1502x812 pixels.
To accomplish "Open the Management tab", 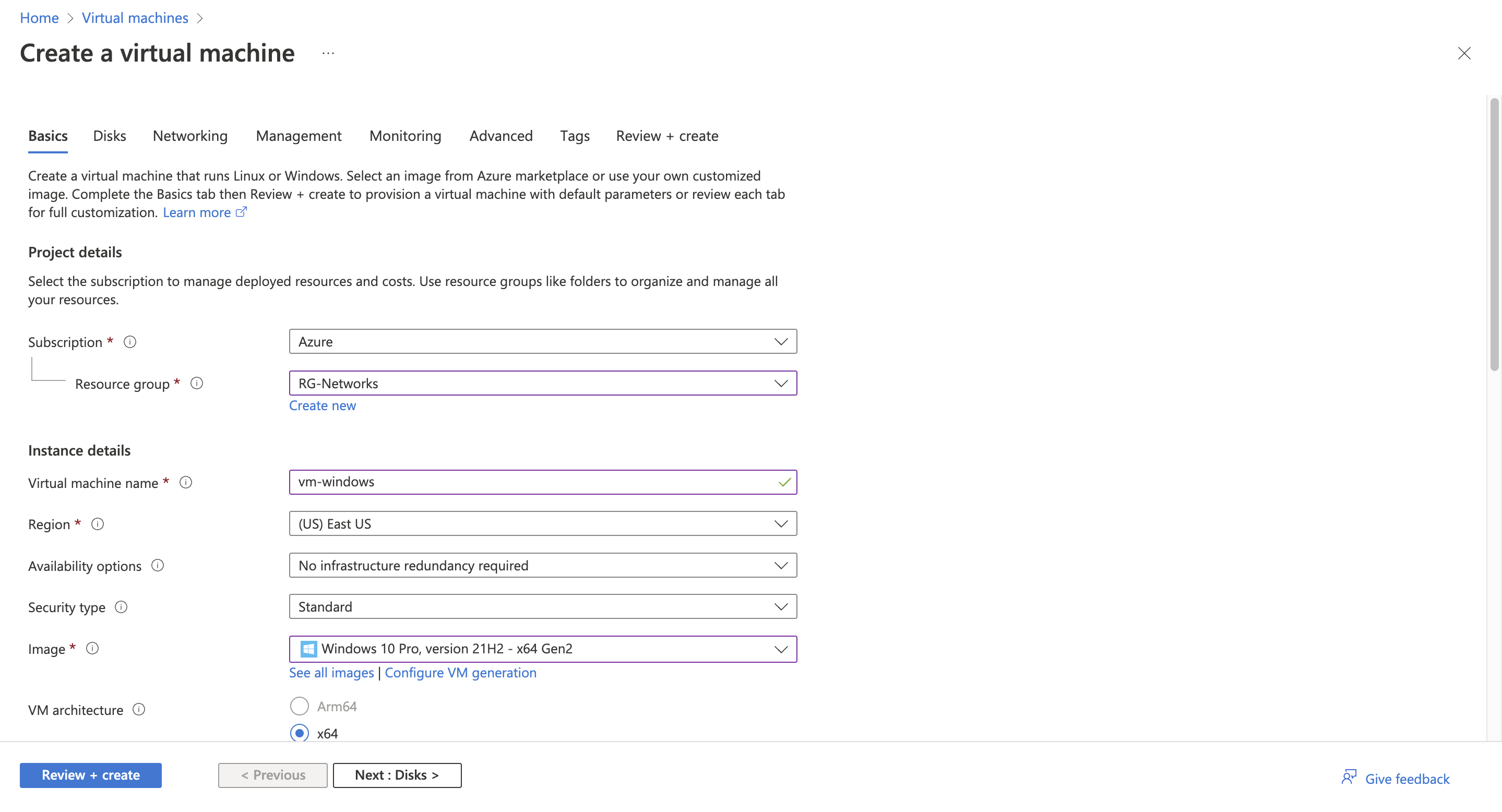I will coord(299,136).
